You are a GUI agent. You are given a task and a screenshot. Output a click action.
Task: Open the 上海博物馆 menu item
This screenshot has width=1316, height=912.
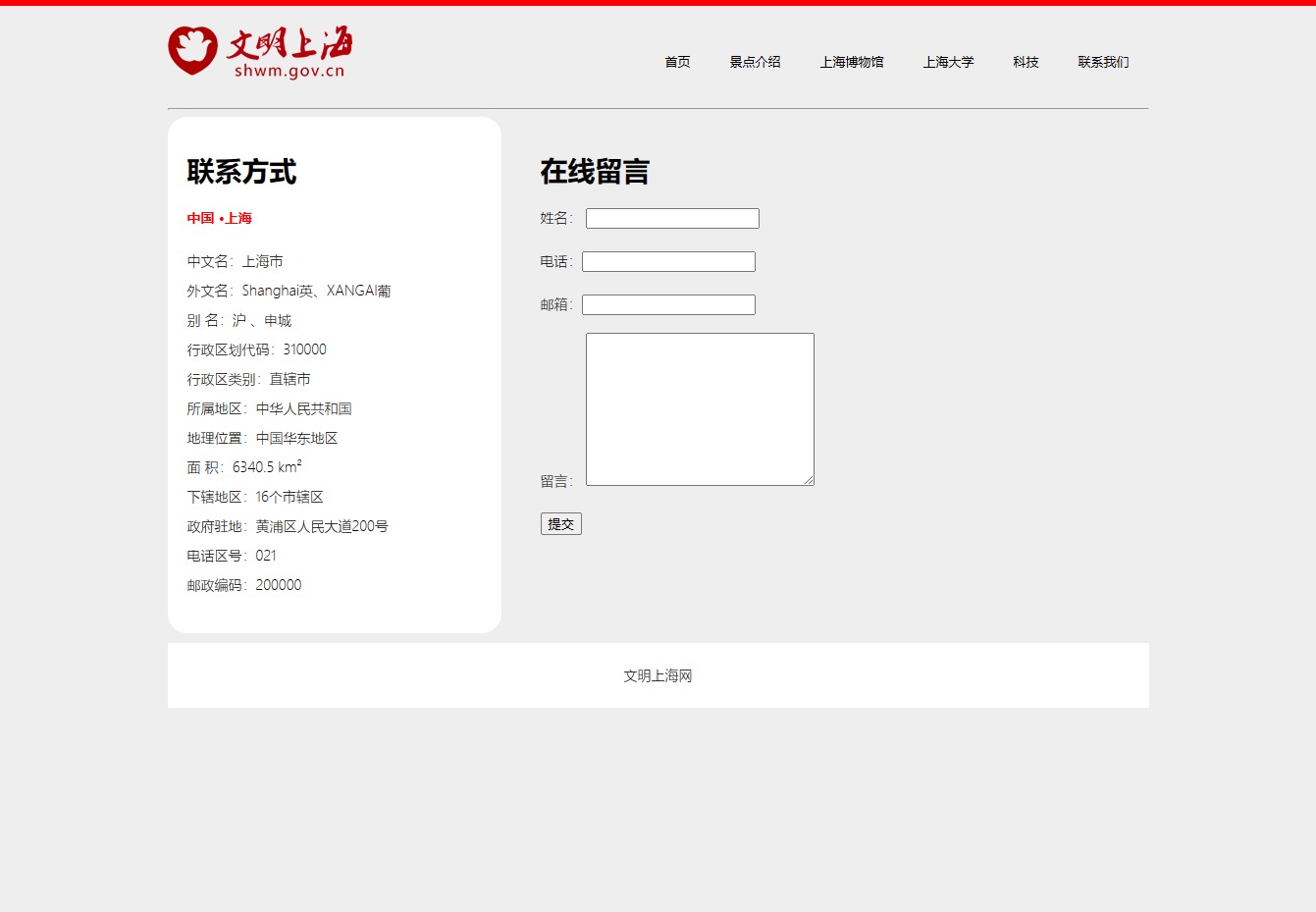(x=852, y=62)
